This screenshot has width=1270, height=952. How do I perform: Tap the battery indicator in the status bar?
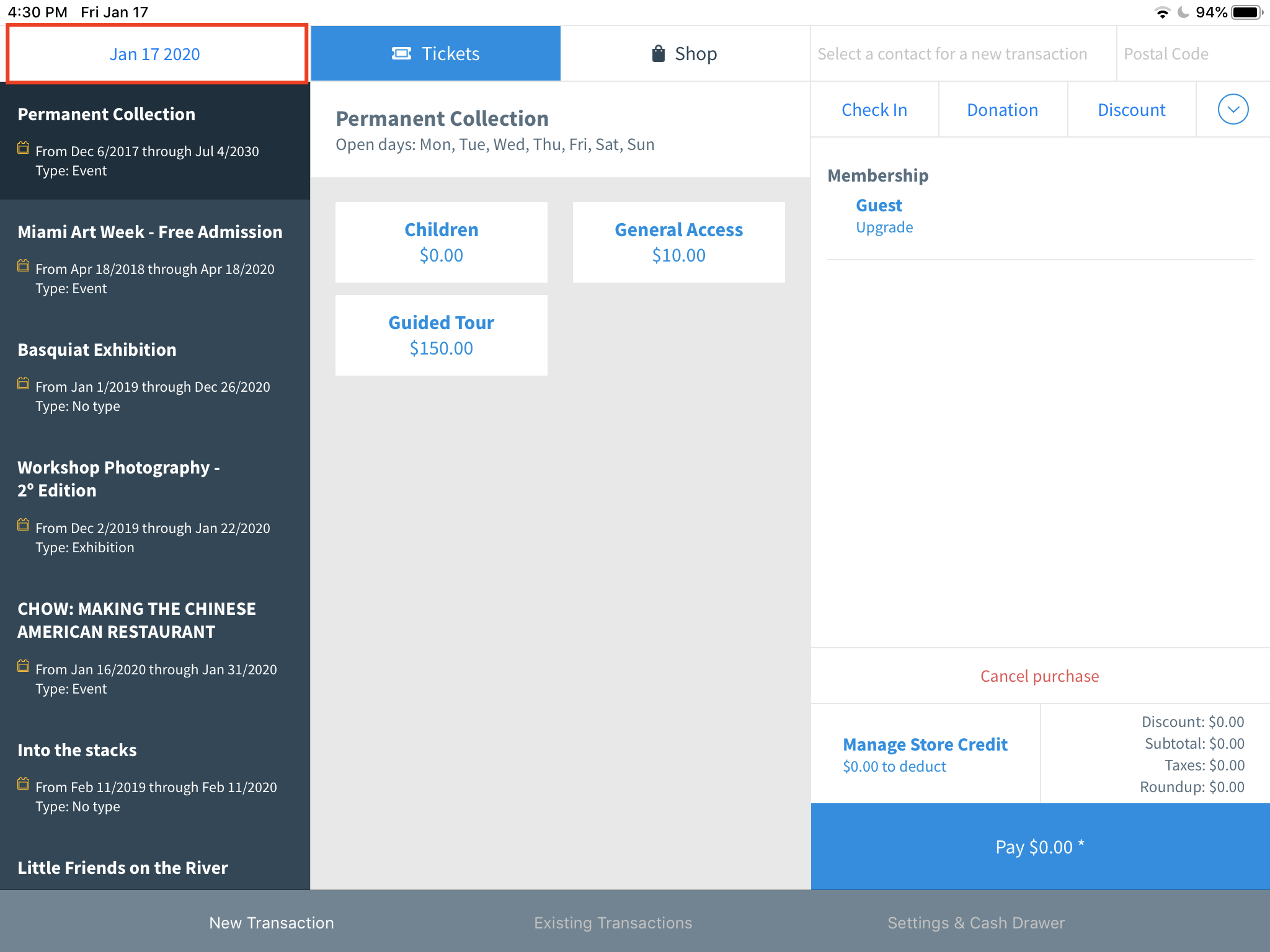(1246, 11)
